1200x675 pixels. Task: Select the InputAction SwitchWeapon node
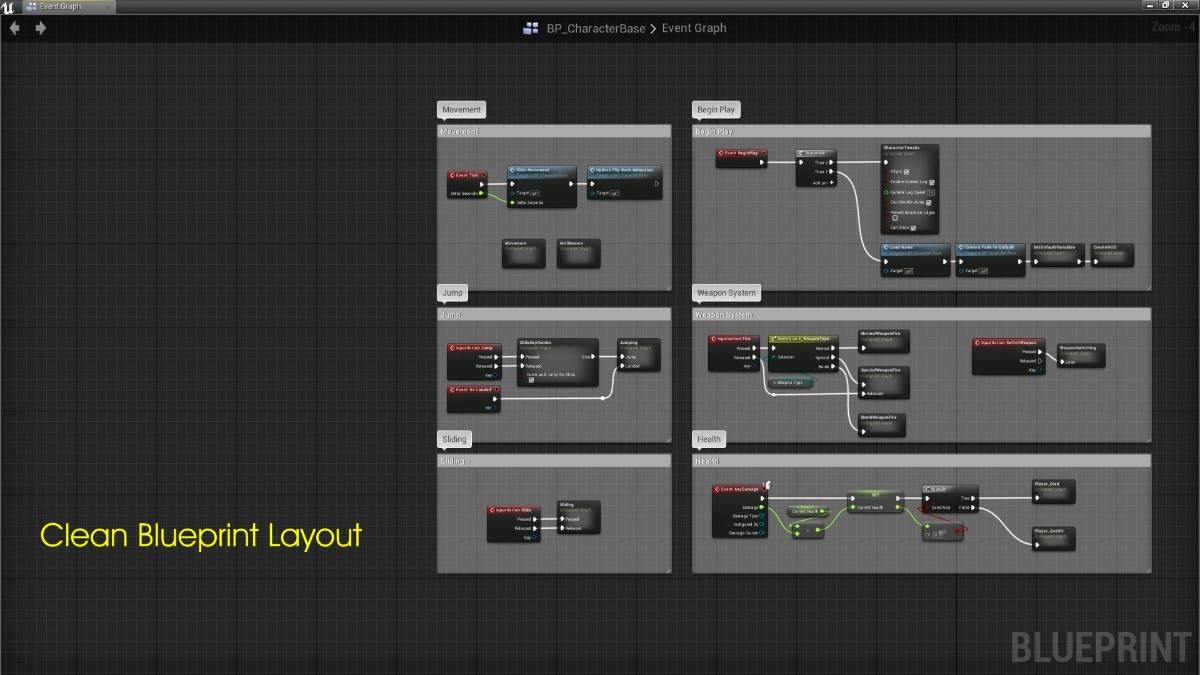pos(1010,356)
